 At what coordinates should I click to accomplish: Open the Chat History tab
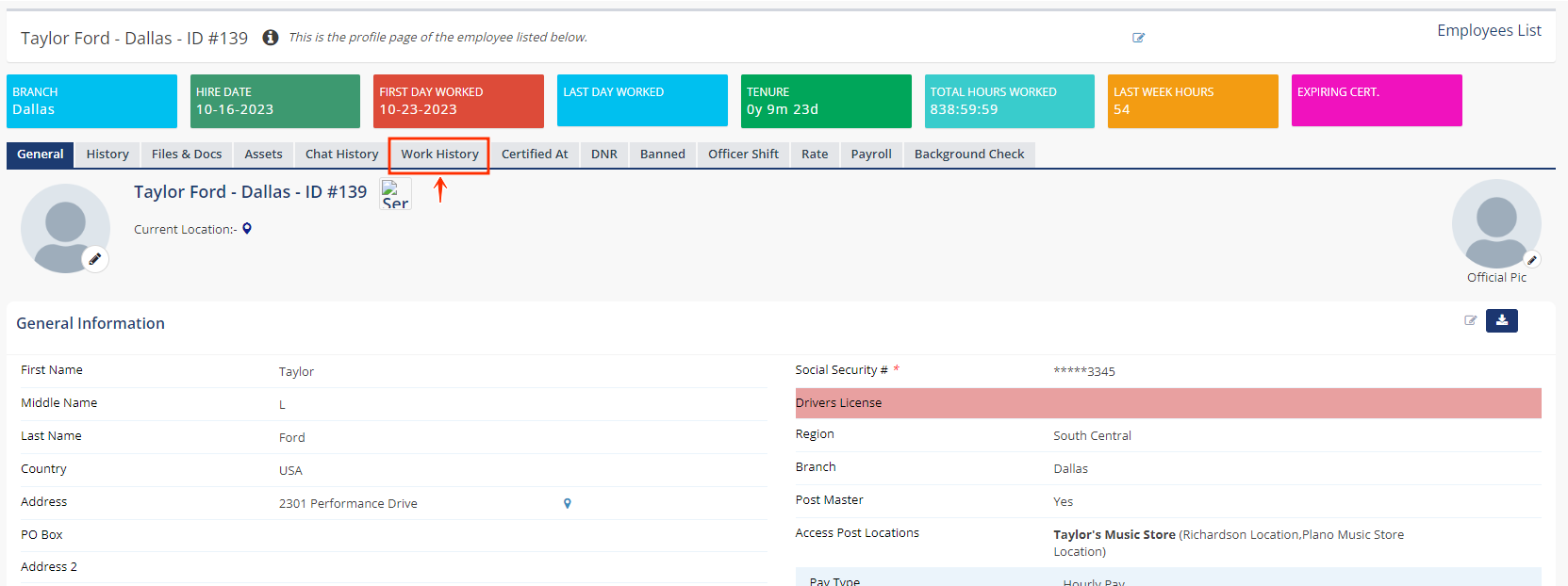[x=341, y=155]
